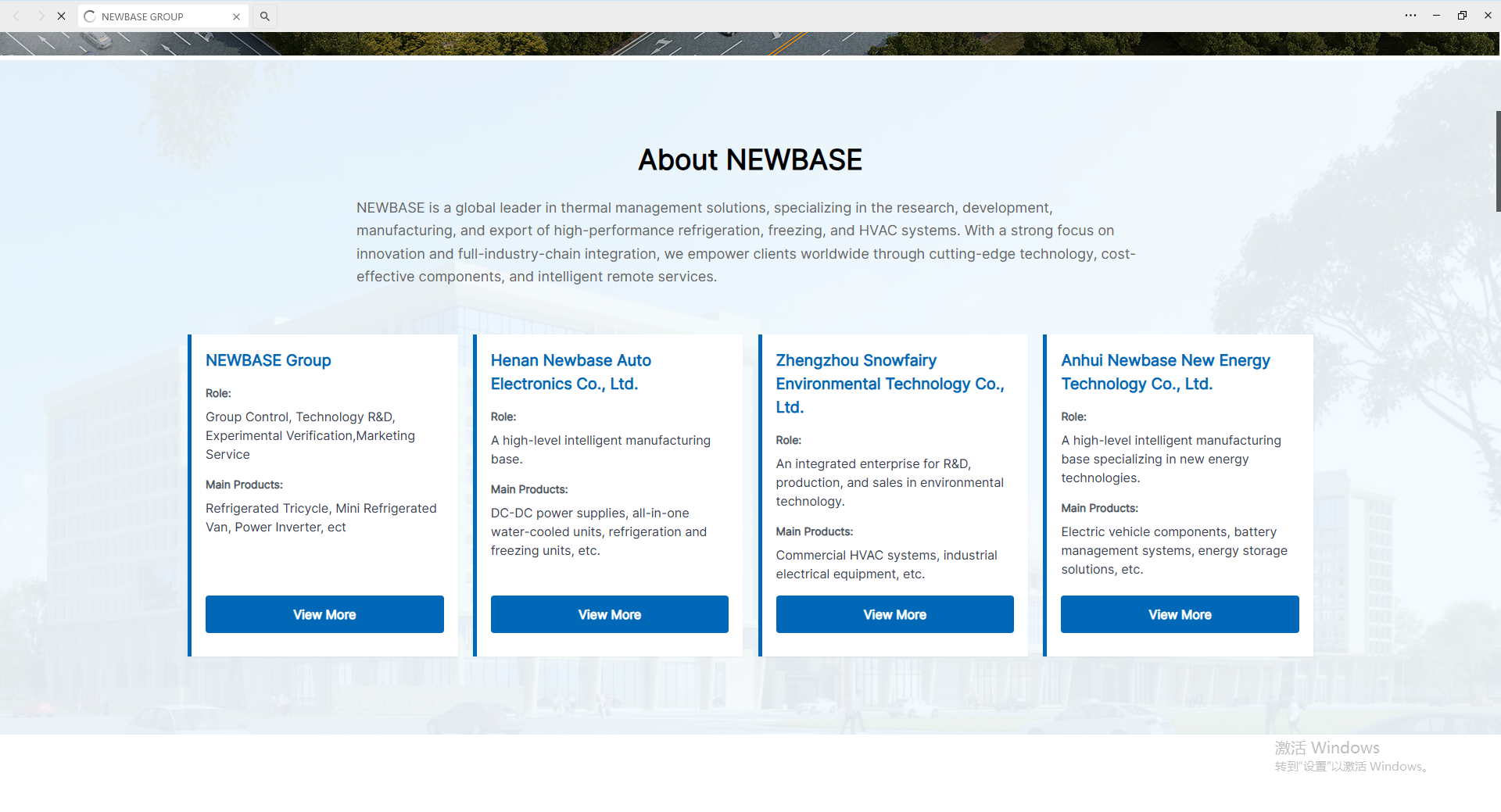Viewport: 1501px width, 812px height.
Task: Click the browser forward navigation arrow
Action: click(41, 16)
